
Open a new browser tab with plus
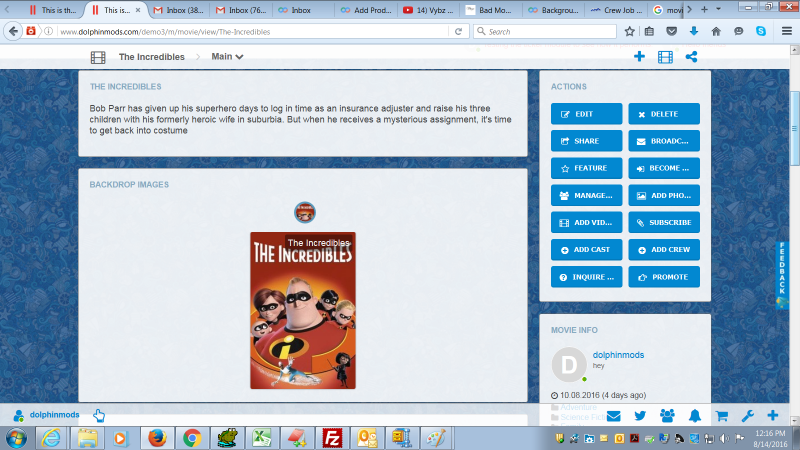704,10
